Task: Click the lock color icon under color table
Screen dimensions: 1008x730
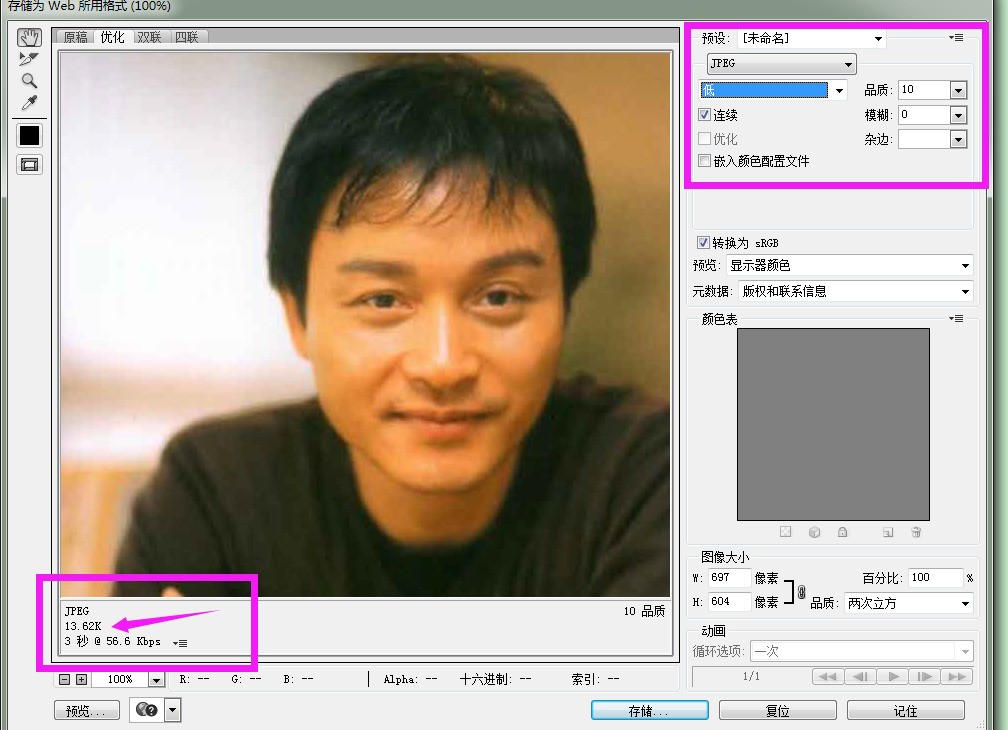Action: (843, 532)
